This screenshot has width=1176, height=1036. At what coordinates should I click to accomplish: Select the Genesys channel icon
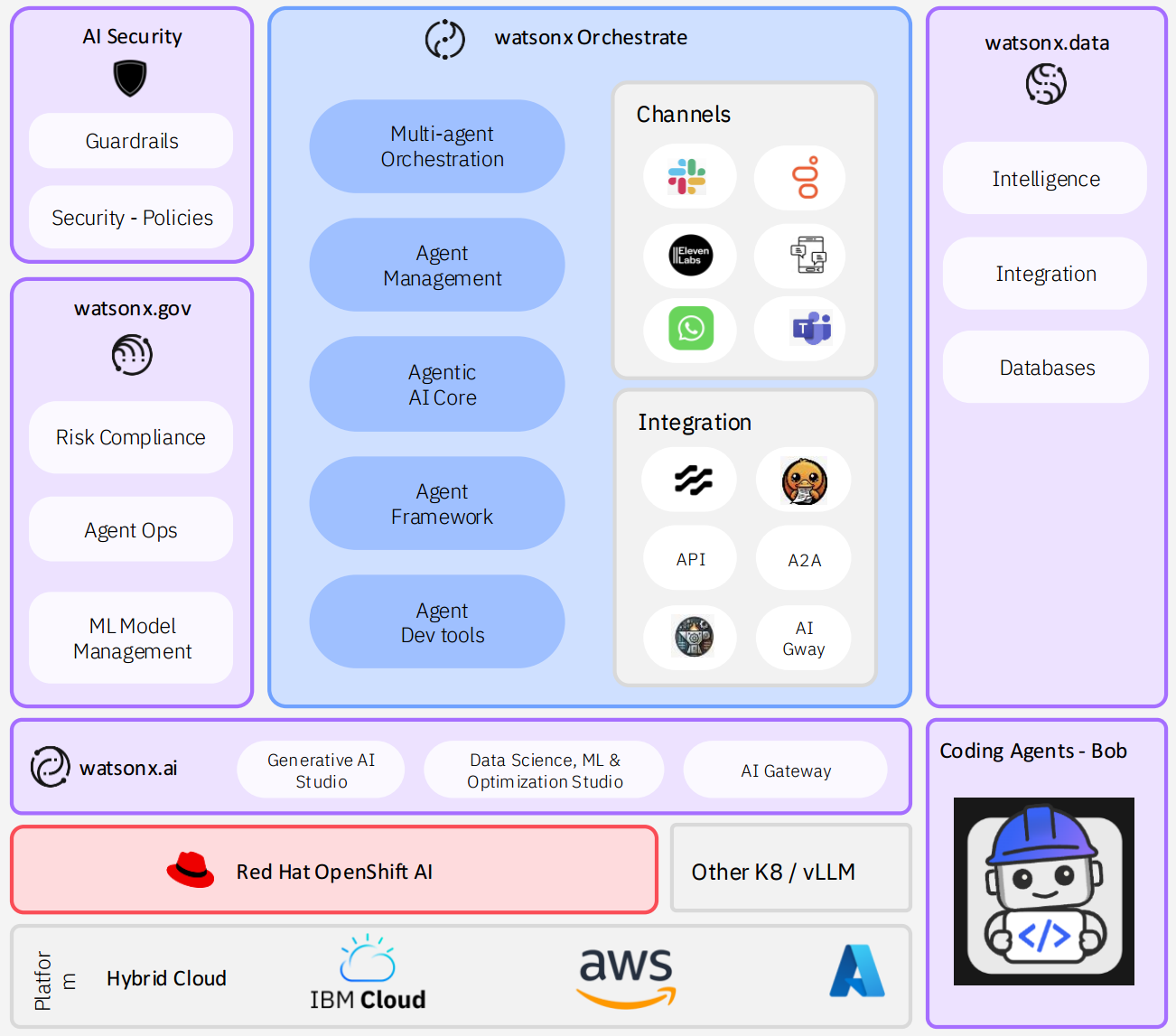click(805, 177)
